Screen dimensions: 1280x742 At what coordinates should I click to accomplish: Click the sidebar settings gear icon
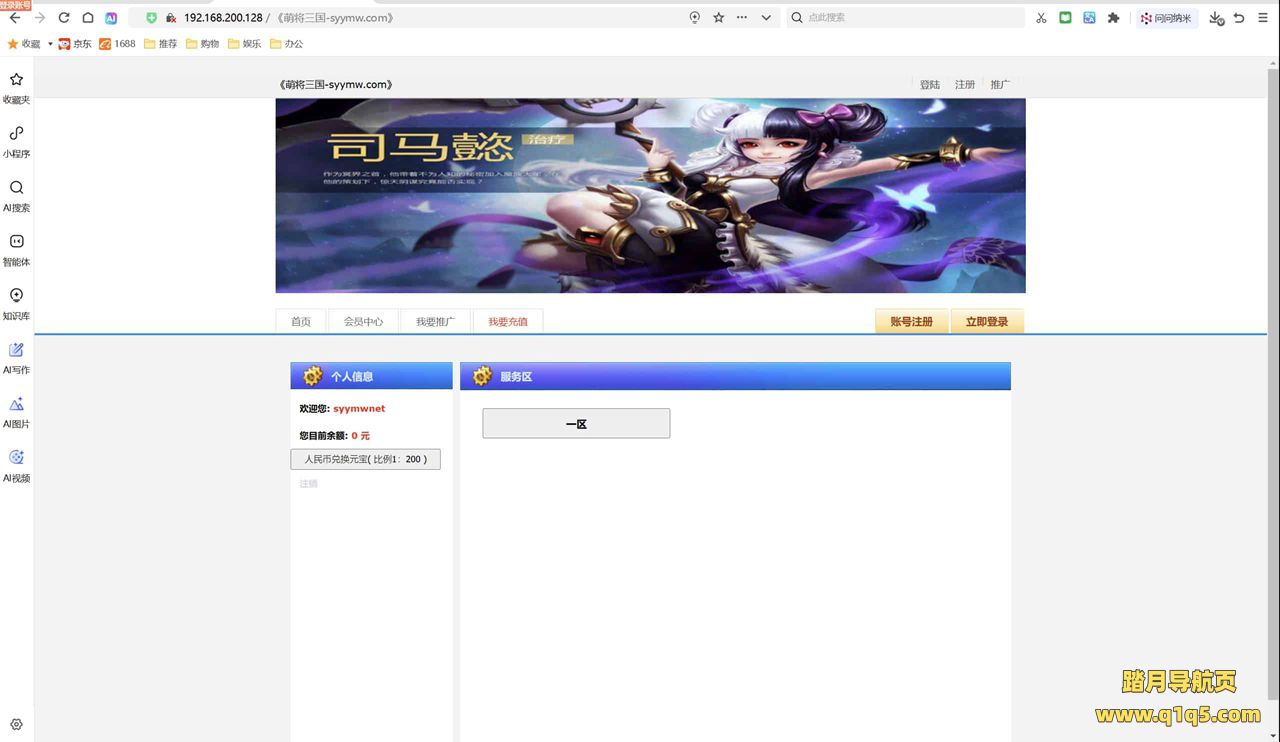click(x=16, y=724)
